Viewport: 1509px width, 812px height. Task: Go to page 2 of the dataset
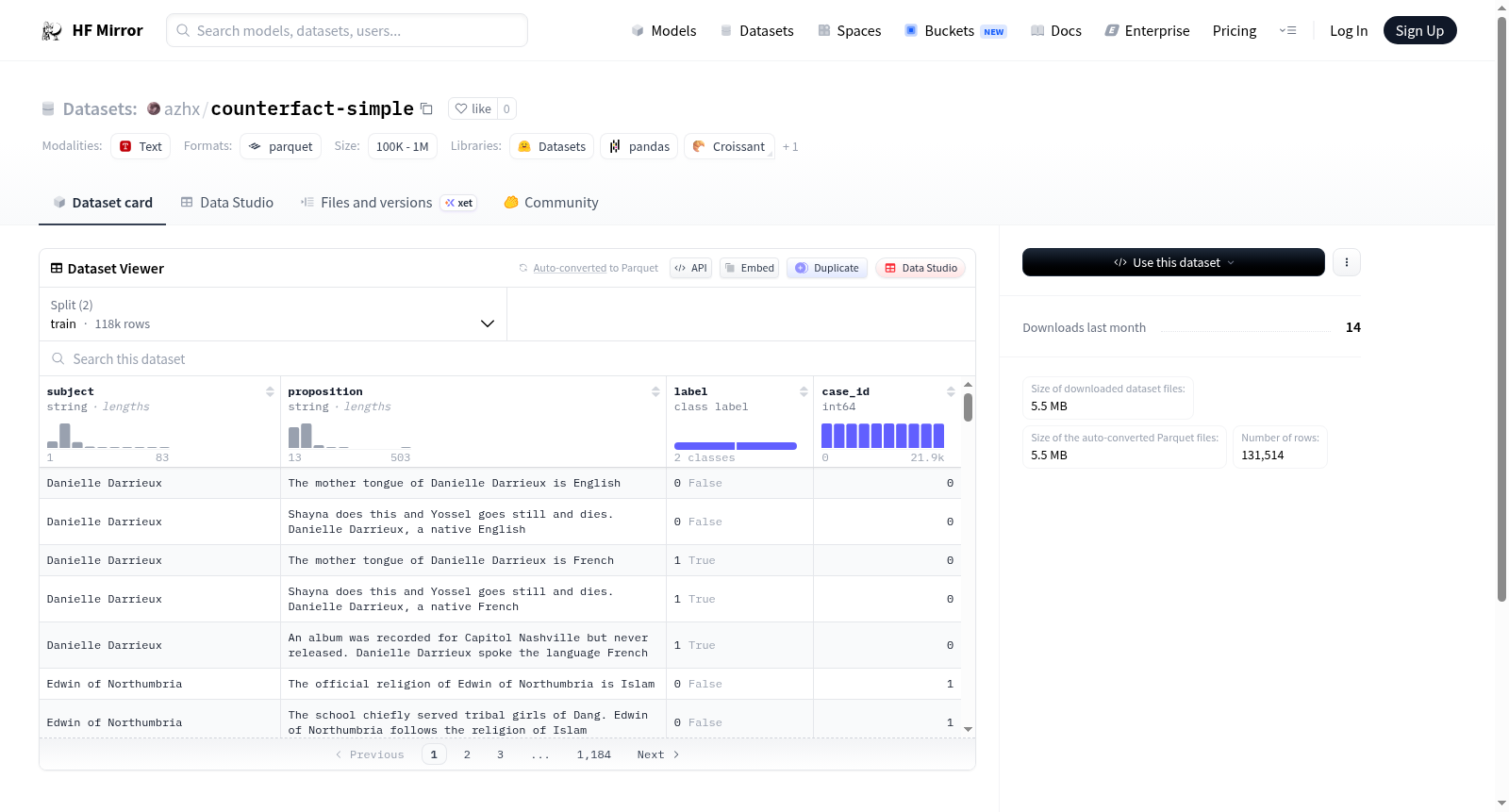tap(467, 754)
